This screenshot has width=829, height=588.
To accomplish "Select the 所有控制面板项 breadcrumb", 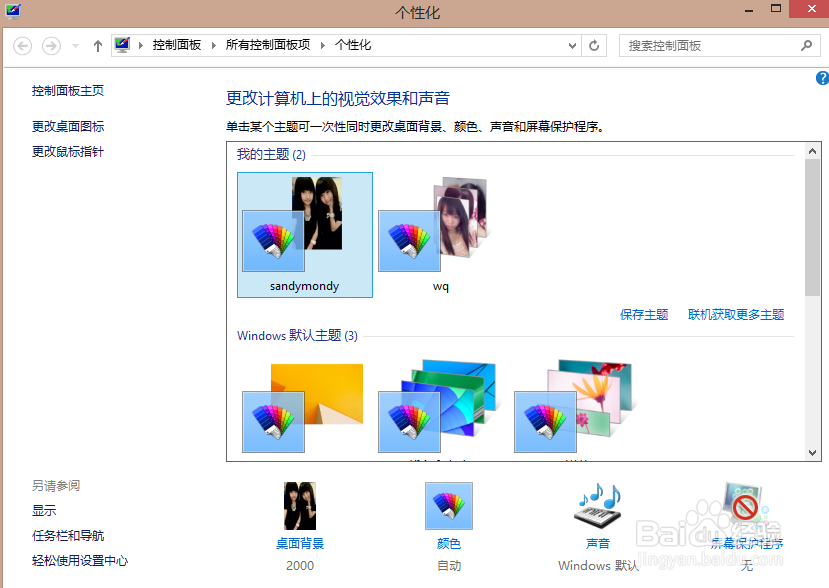I will click(x=268, y=45).
